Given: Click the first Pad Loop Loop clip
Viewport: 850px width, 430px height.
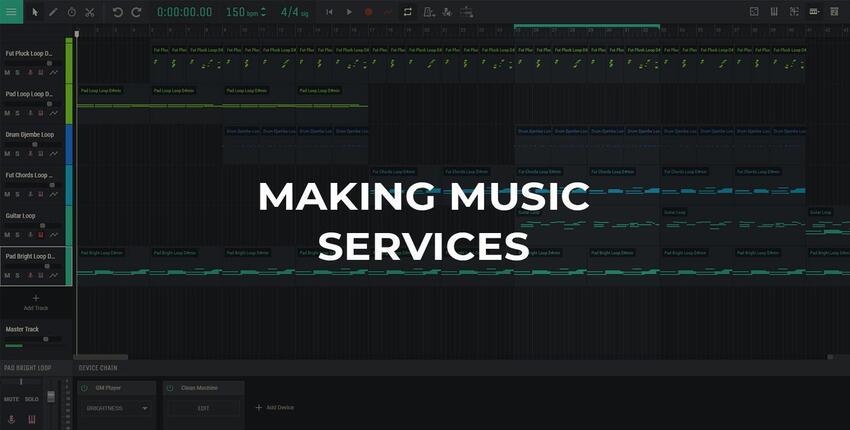Looking at the screenshot, I should [x=113, y=103].
